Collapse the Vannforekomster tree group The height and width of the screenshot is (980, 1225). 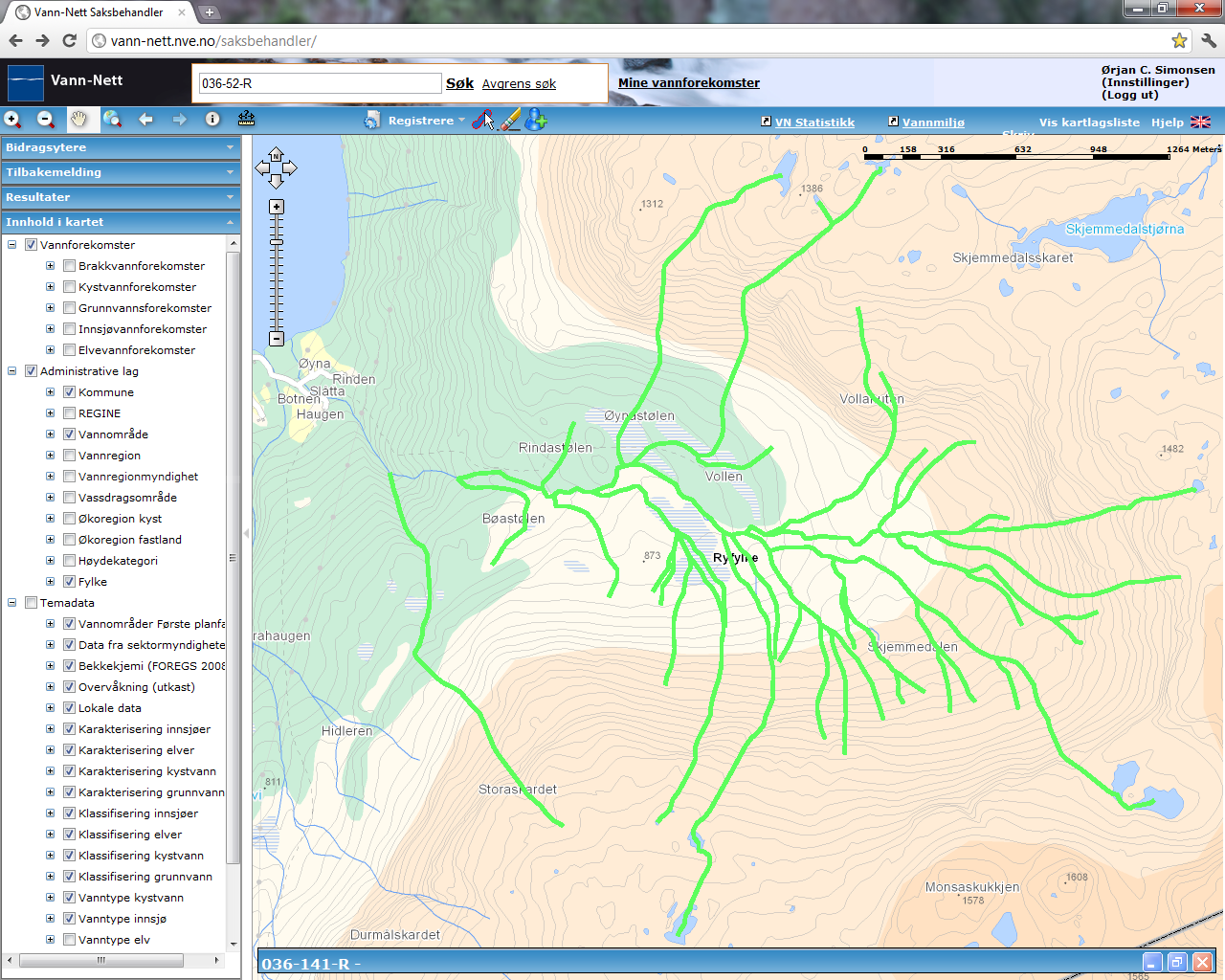pyautogui.click(x=12, y=245)
